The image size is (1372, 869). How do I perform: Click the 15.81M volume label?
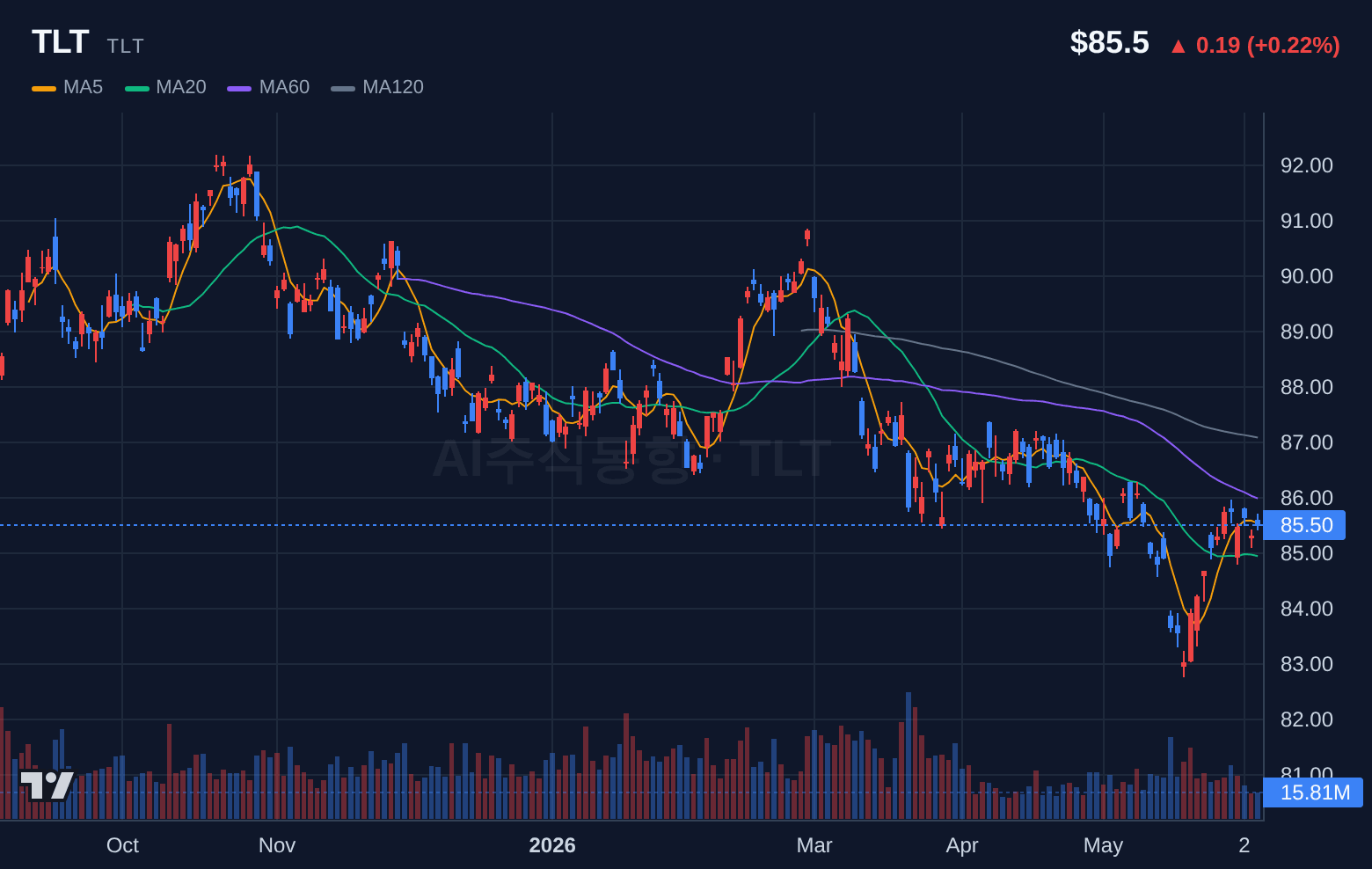pos(1313,792)
